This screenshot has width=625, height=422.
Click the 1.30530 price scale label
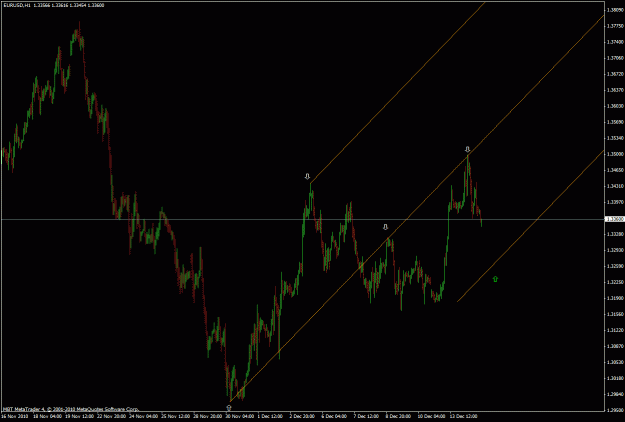(x=615, y=362)
